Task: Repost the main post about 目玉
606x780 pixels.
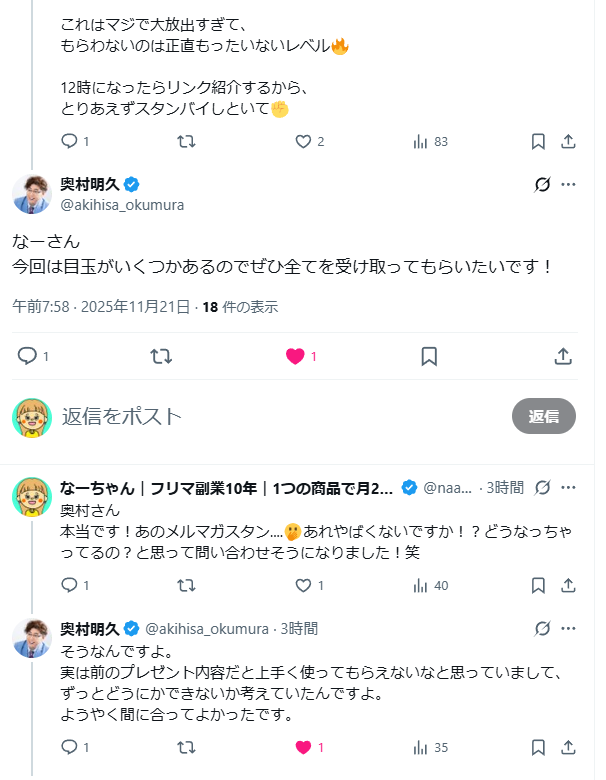Action: (161, 356)
